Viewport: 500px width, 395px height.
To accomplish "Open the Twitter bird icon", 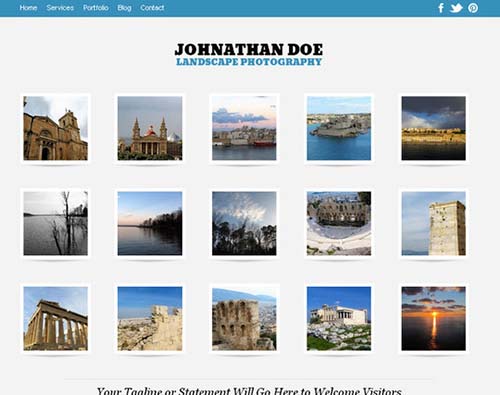I will point(456,8).
